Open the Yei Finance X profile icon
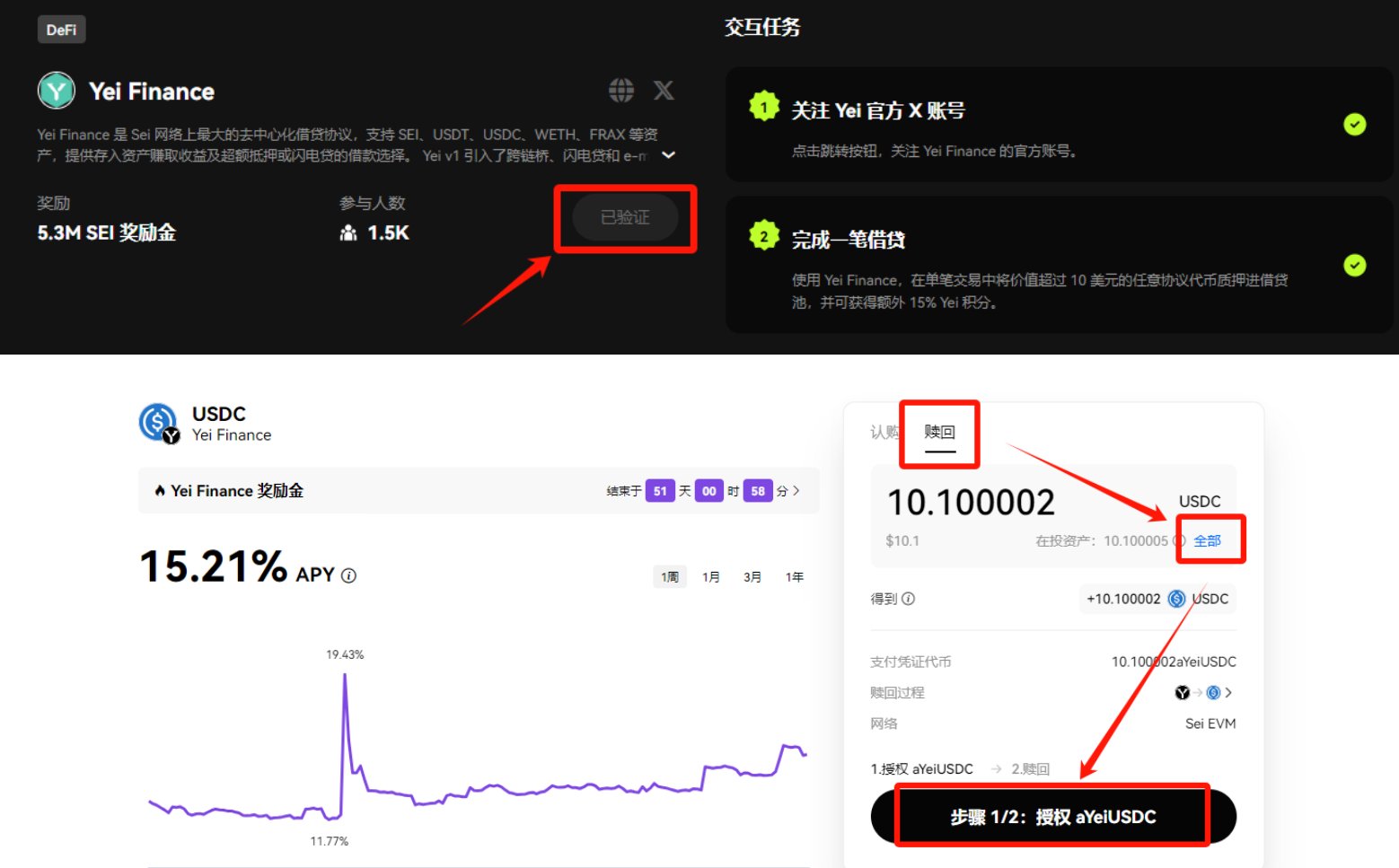Screen dimensions: 1399x868 (664, 91)
